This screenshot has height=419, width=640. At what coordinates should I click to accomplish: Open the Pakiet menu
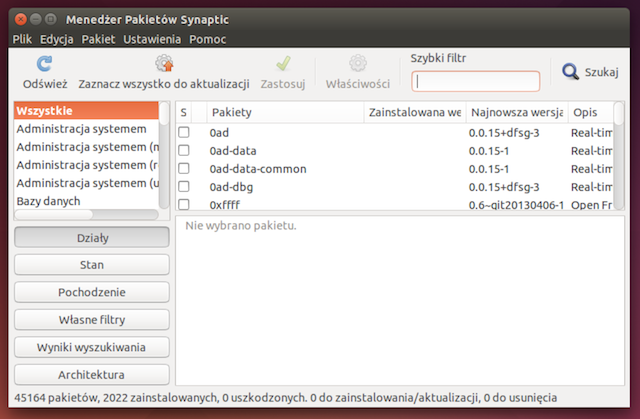[x=98, y=39]
